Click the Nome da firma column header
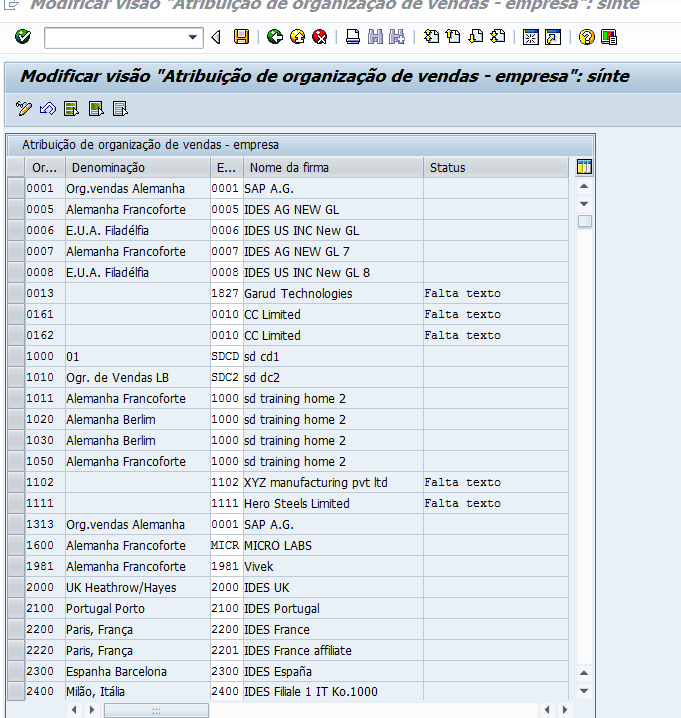 pos(333,168)
